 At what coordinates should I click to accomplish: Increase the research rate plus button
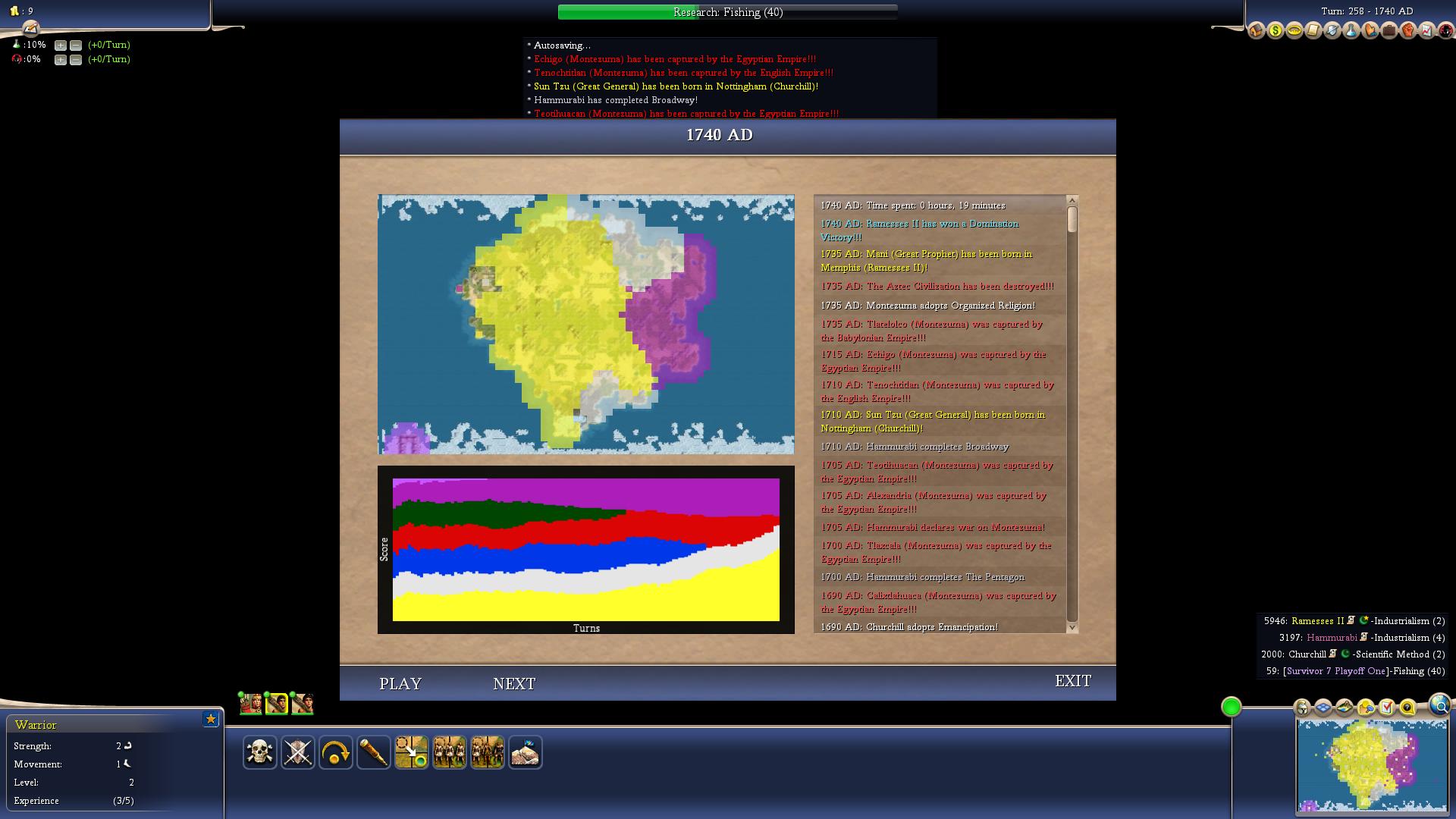(x=61, y=45)
